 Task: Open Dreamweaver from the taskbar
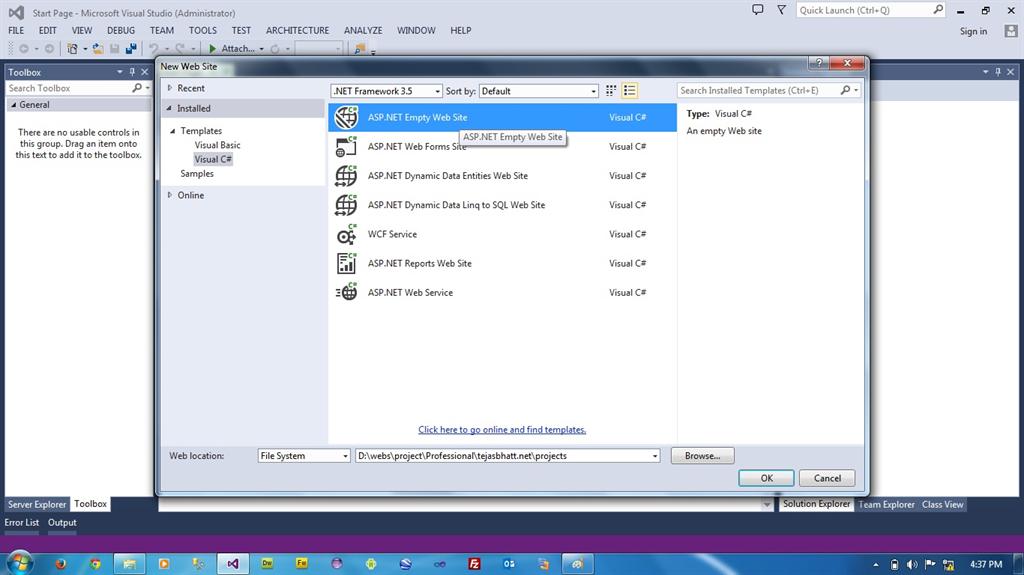(x=267, y=564)
